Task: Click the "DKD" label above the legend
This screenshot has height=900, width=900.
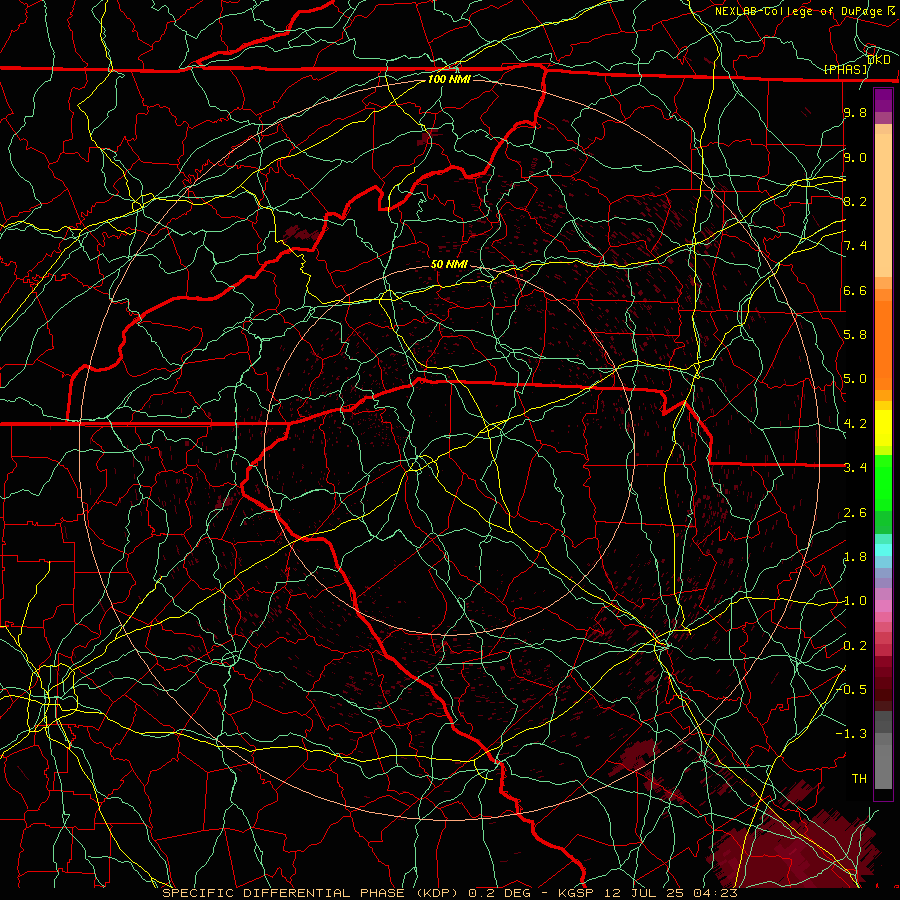Action: tap(879, 59)
